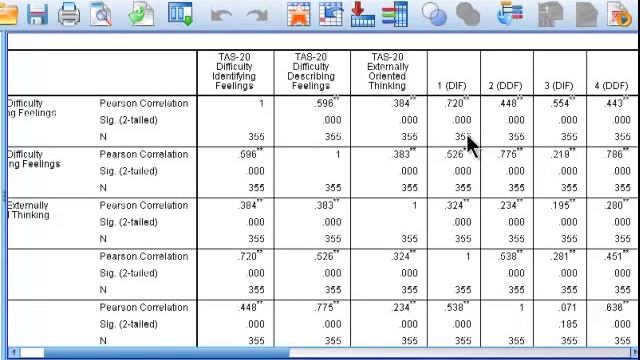640x360 pixels.
Task: Click the .720 correlation in the first row
Action: (457, 103)
